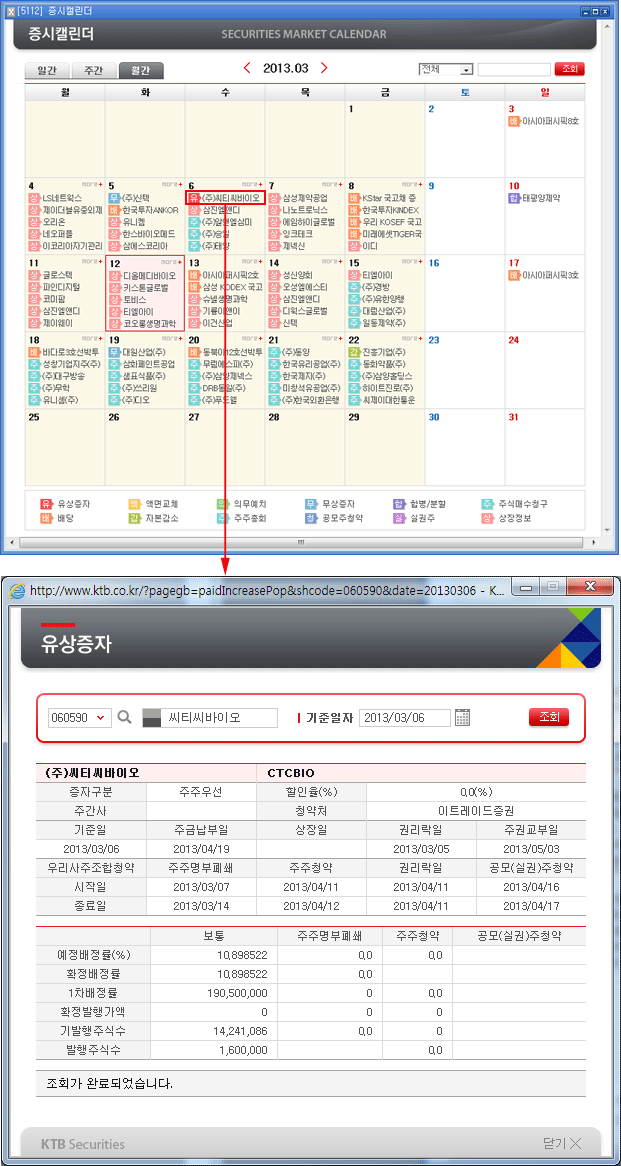Click 닫기 to close the popup
Screen dimensions: 621x1166
point(561,1143)
